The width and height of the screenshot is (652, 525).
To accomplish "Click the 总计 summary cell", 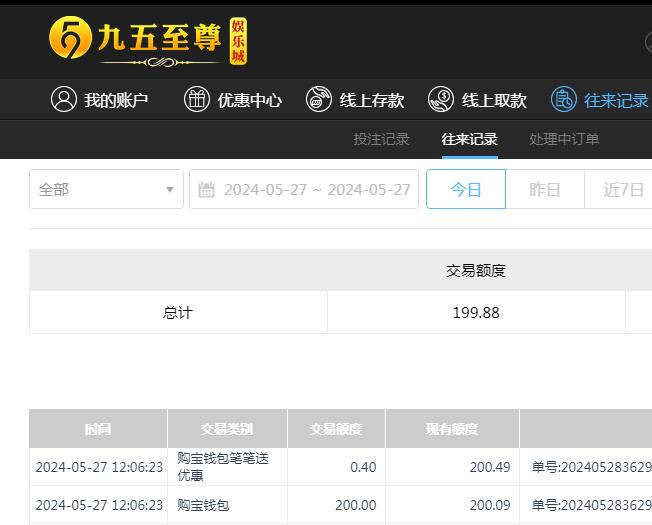I will point(178,312).
